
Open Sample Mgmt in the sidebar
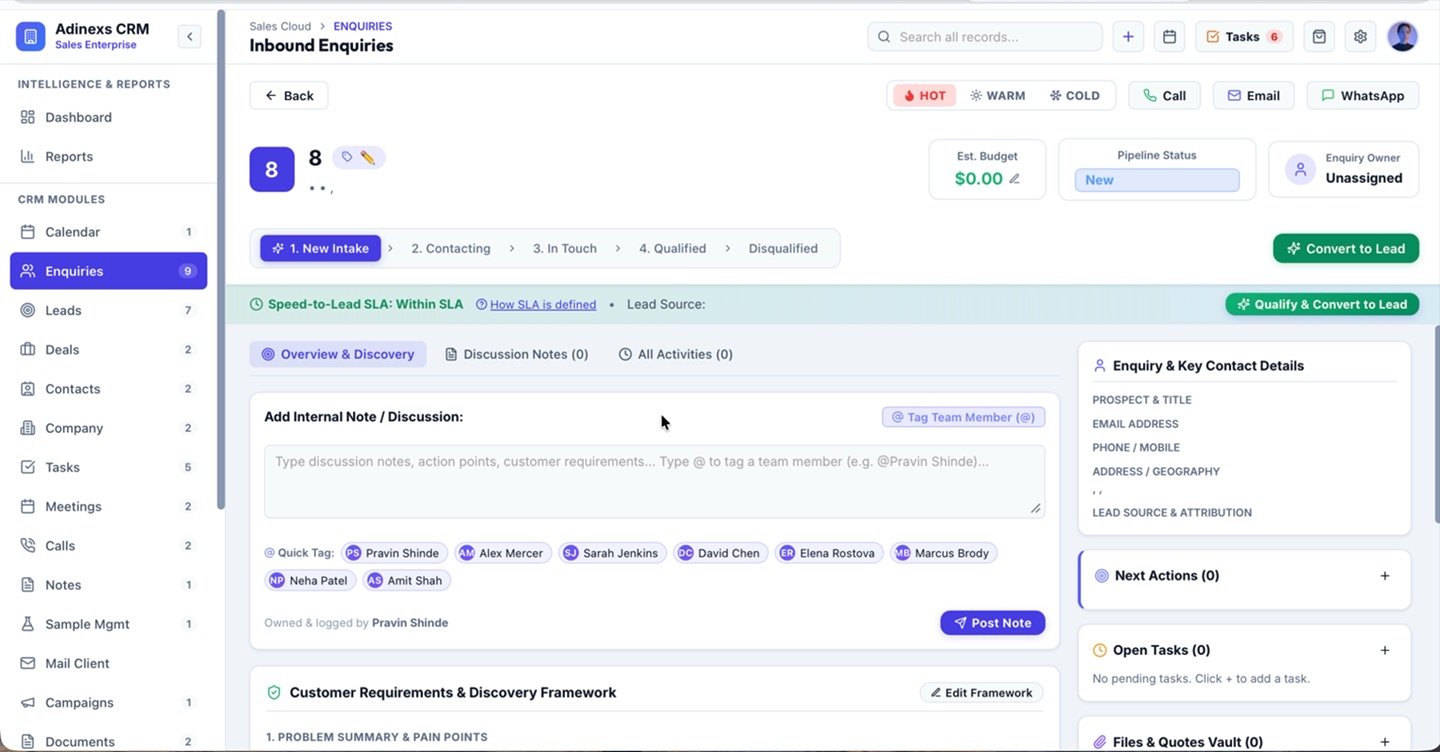click(108, 624)
